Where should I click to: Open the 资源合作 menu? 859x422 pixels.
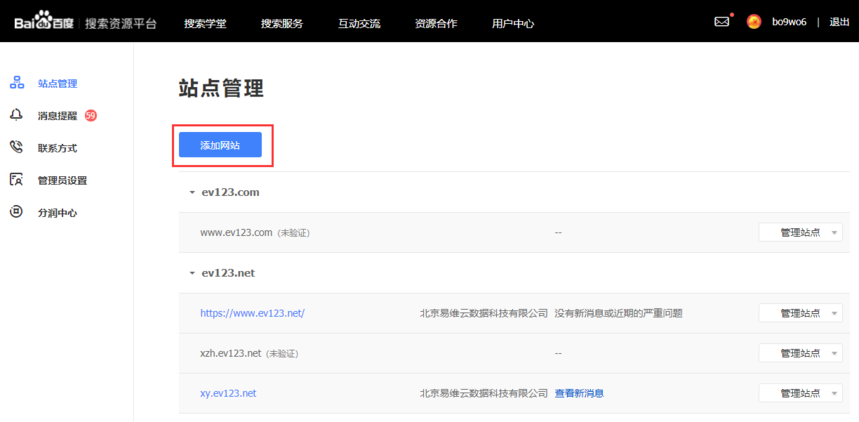click(x=436, y=23)
